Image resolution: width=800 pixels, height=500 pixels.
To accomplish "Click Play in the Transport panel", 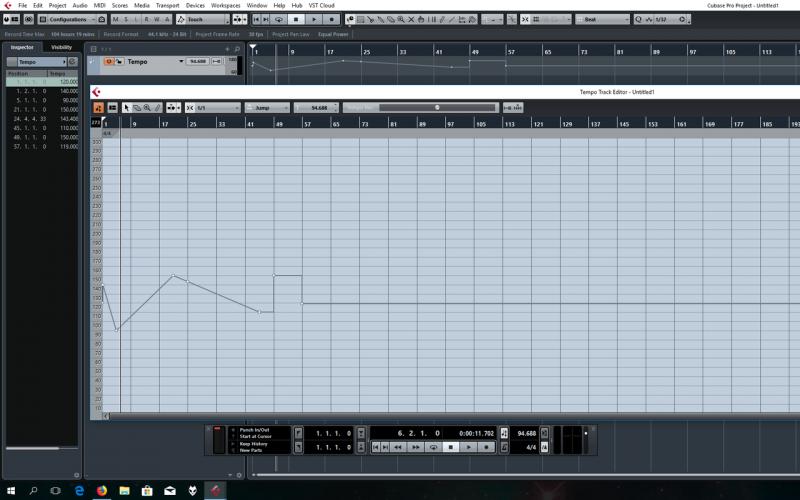I will 468,447.
